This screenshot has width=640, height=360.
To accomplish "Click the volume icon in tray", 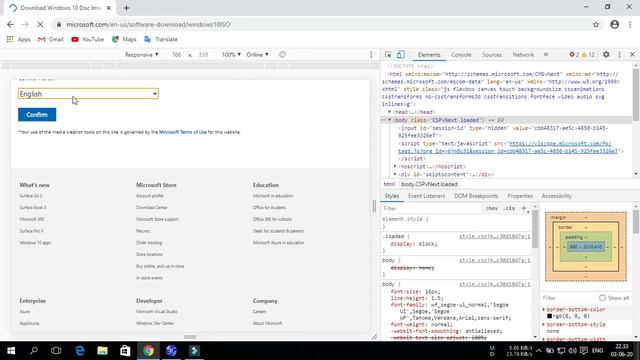I will click(x=572, y=351).
